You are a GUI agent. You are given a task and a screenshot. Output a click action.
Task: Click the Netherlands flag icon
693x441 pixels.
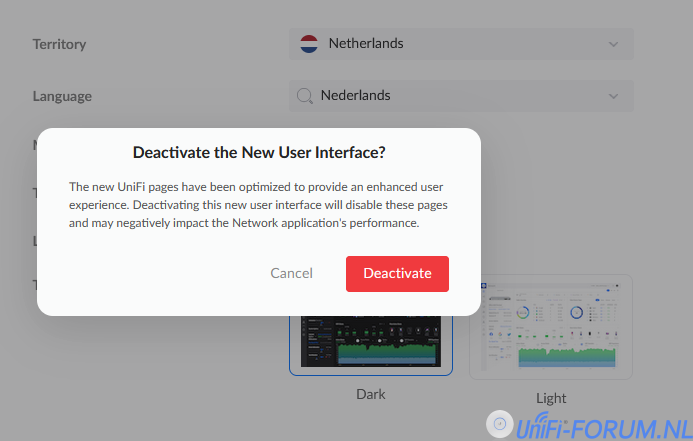click(x=309, y=44)
